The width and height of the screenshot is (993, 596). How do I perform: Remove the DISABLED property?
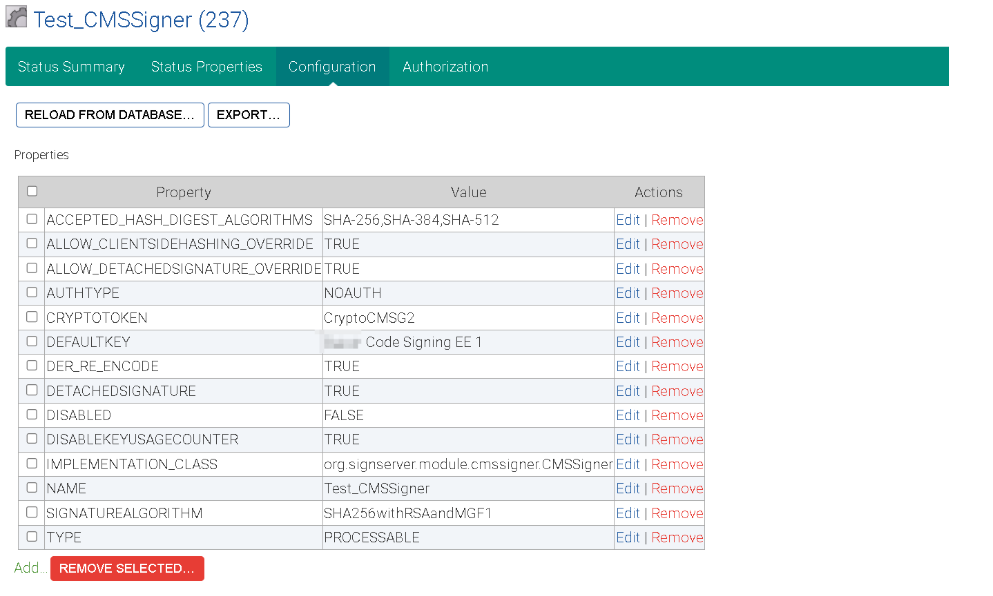pos(677,415)
